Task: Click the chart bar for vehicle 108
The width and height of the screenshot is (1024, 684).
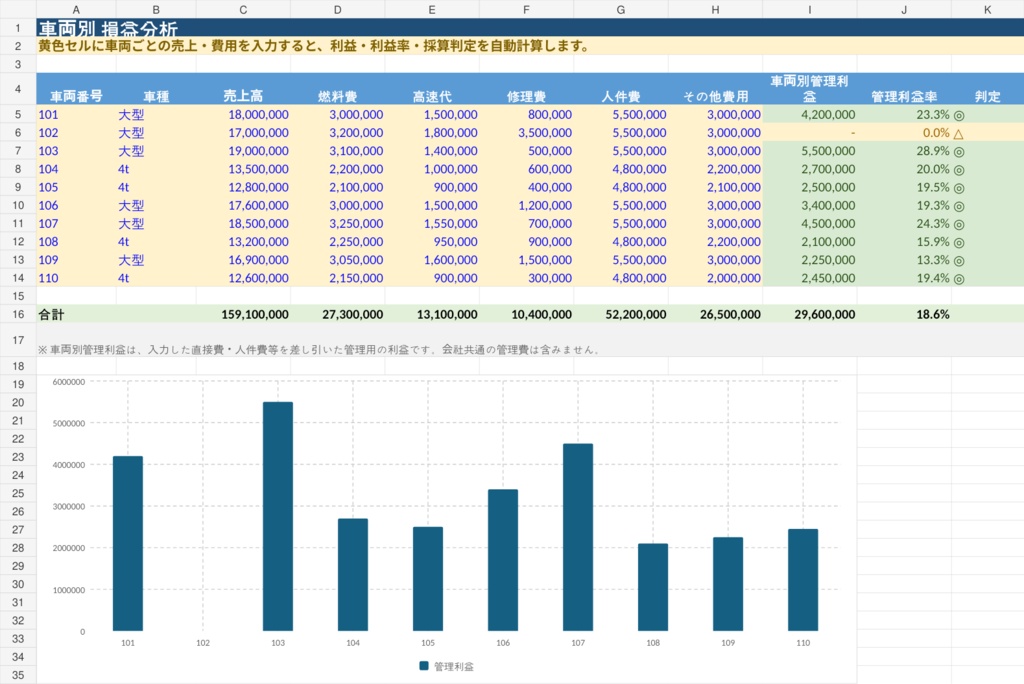Action: (x=653, y=587)
